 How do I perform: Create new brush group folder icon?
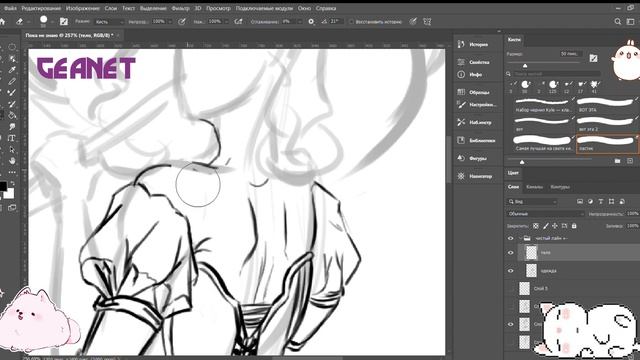tap(618, 161)
